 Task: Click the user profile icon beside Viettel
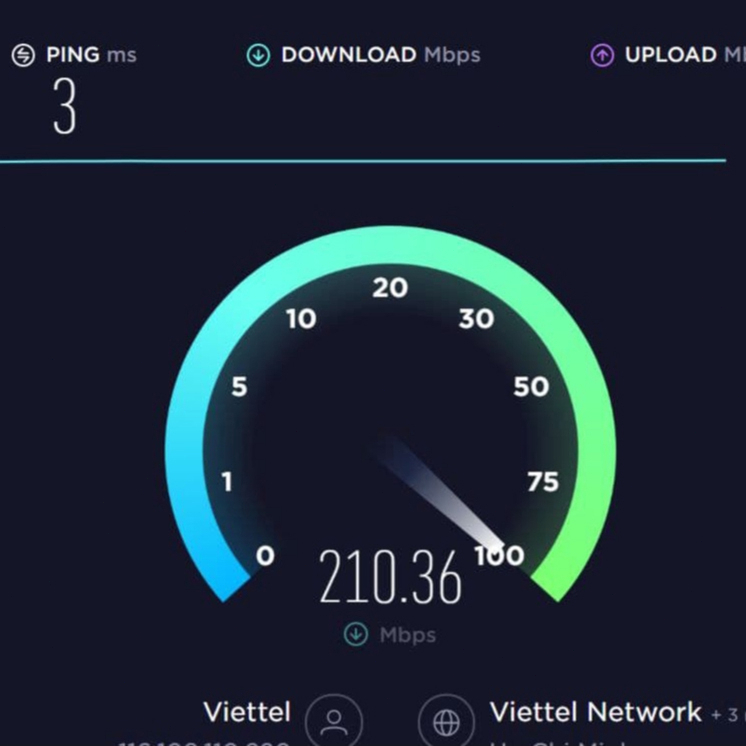coord(334,722)
